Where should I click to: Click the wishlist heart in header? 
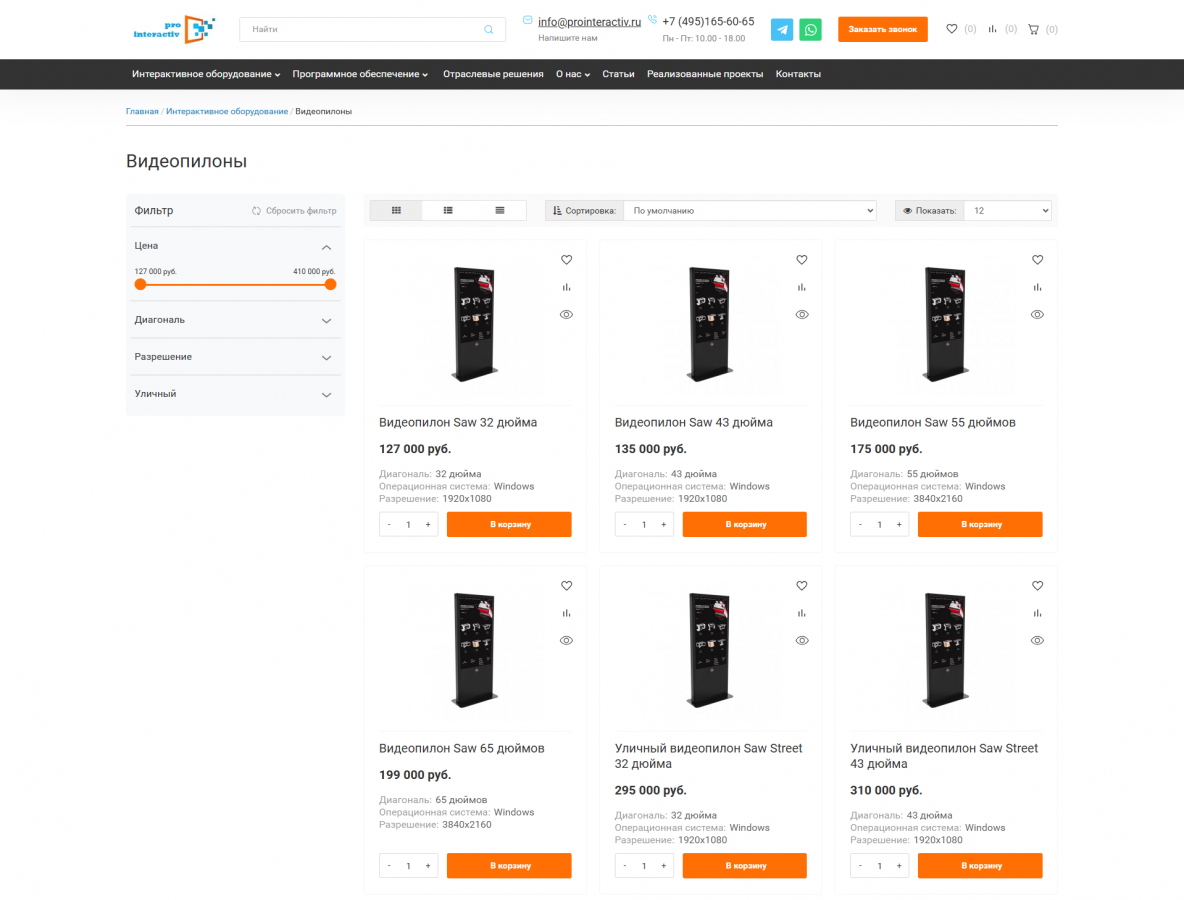pos(952,30)
